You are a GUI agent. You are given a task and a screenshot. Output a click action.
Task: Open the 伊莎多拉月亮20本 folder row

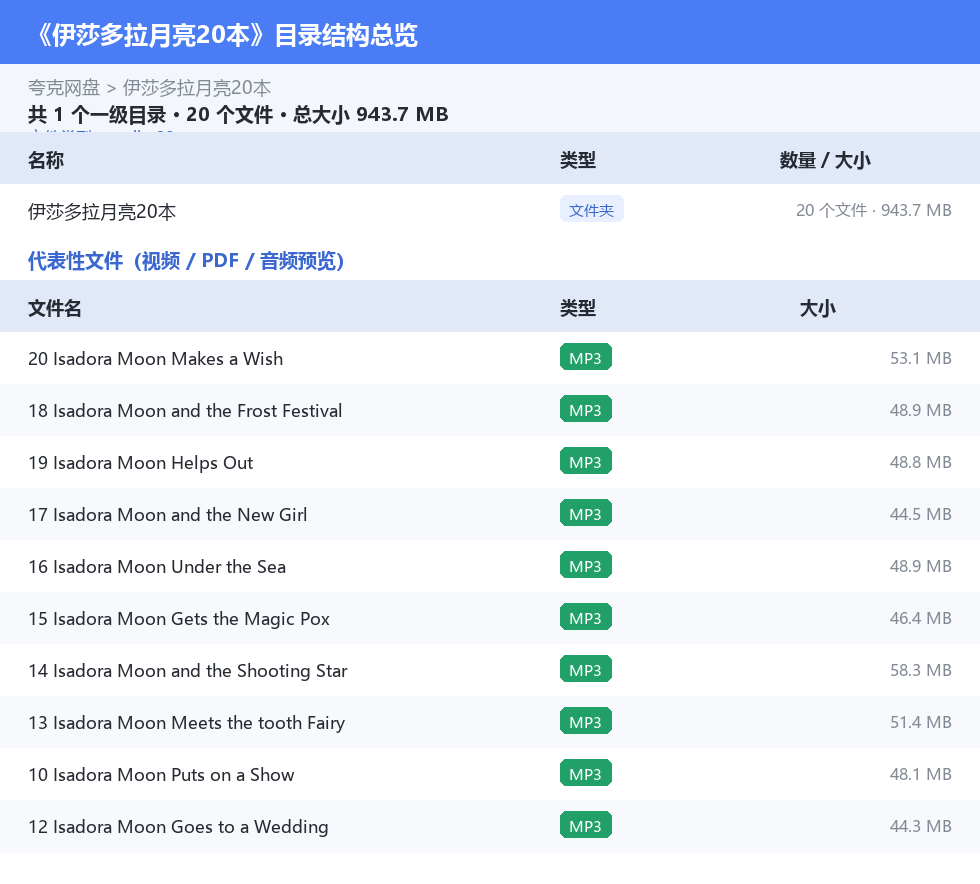tap(490, 211)
